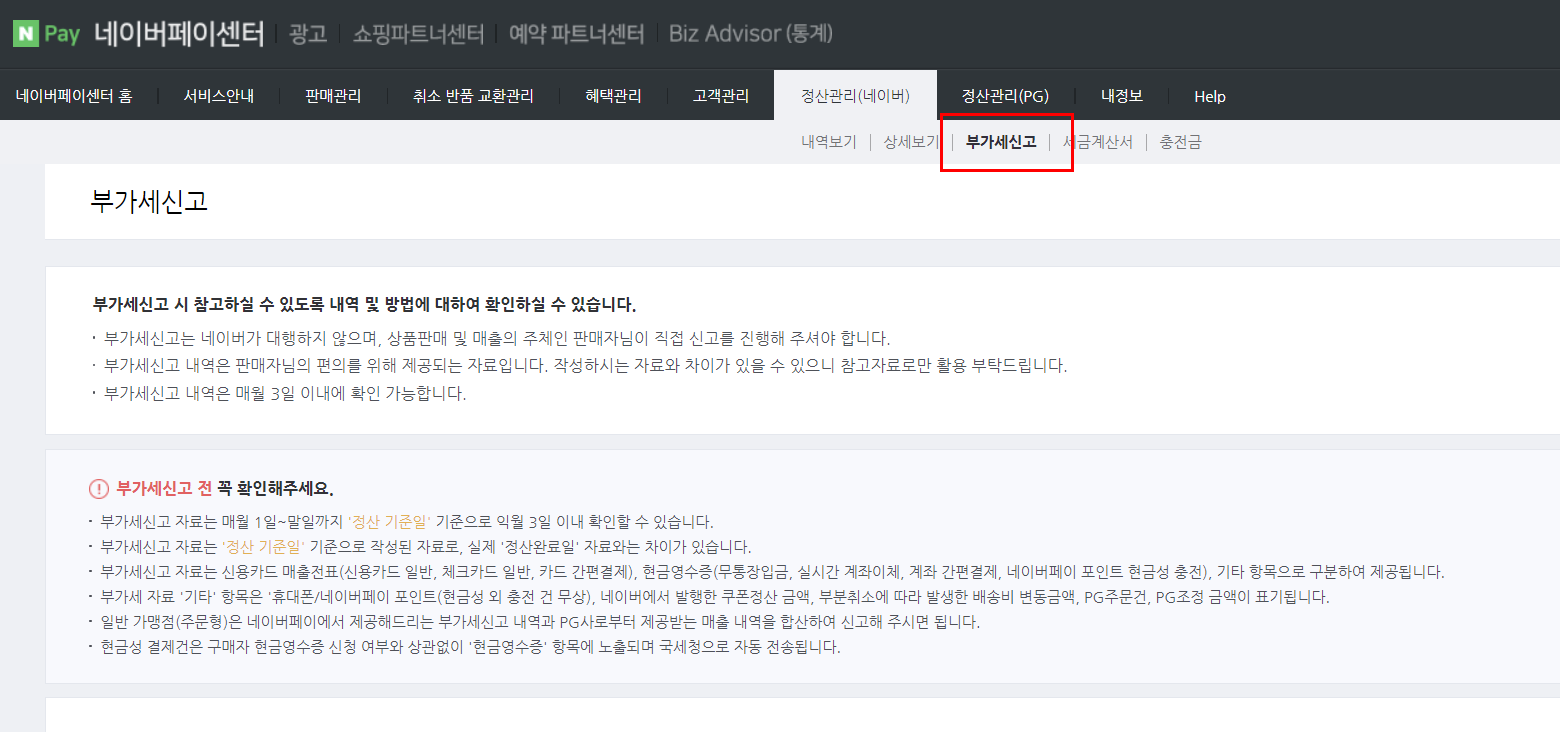The width and height of the screenshot is (1560, 732).
Task: Open Biz Advisor (통계) link
Action: tap(751, 34)
